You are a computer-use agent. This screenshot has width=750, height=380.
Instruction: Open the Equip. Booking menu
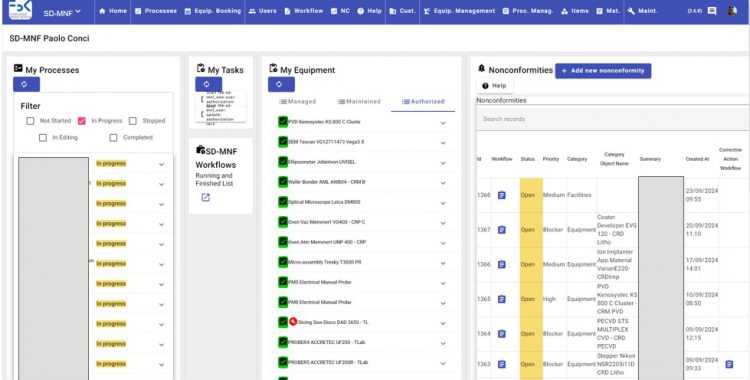[212, 11]
